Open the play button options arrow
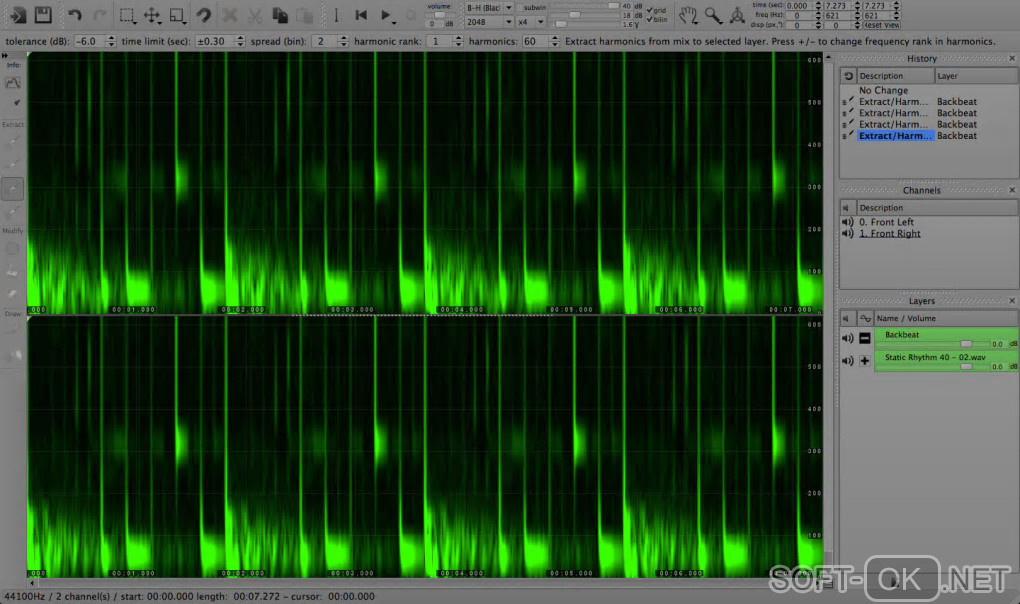 pyautogui.click(x=394, y=22)
